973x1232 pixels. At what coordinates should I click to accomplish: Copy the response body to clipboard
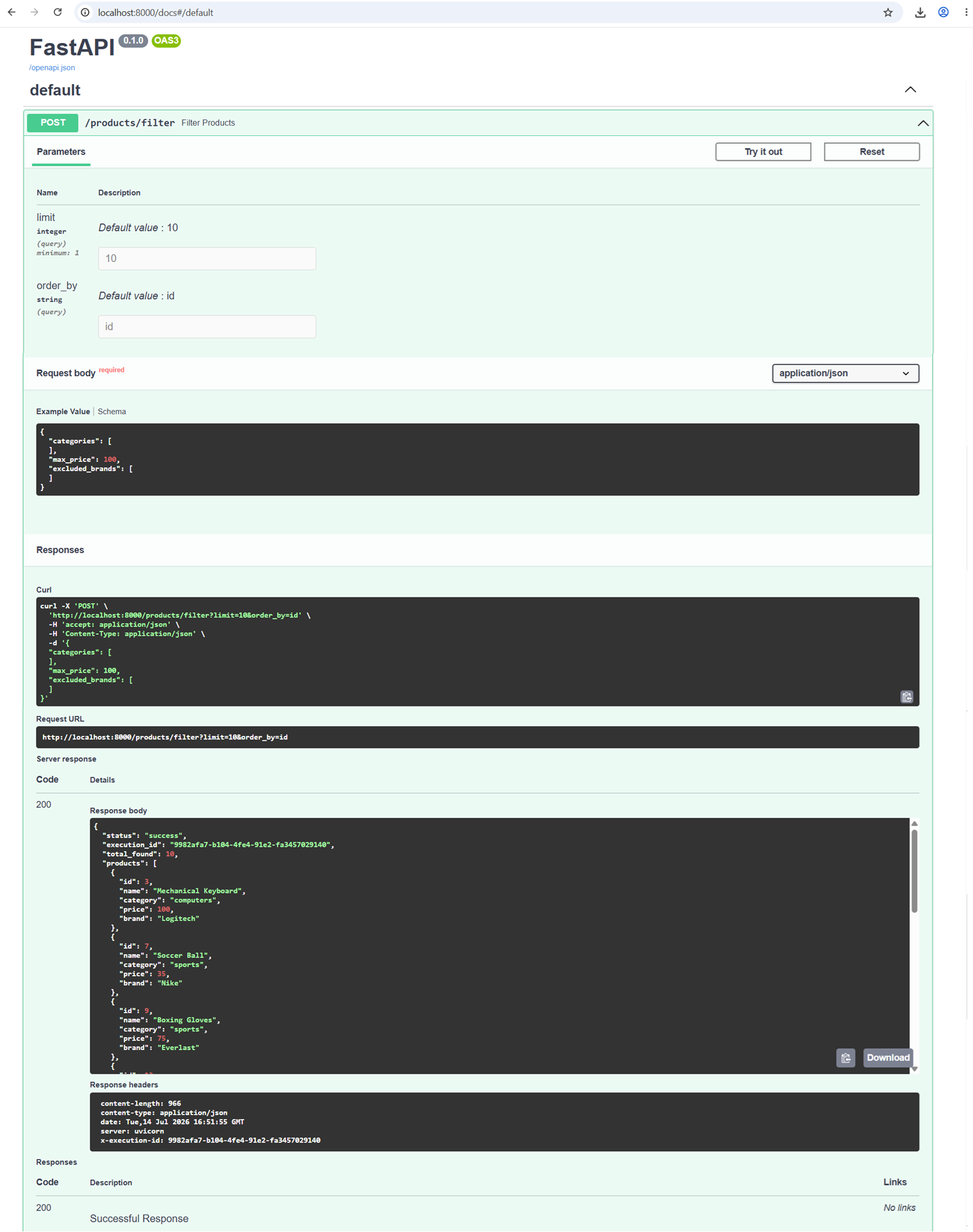pos(845,1058)
